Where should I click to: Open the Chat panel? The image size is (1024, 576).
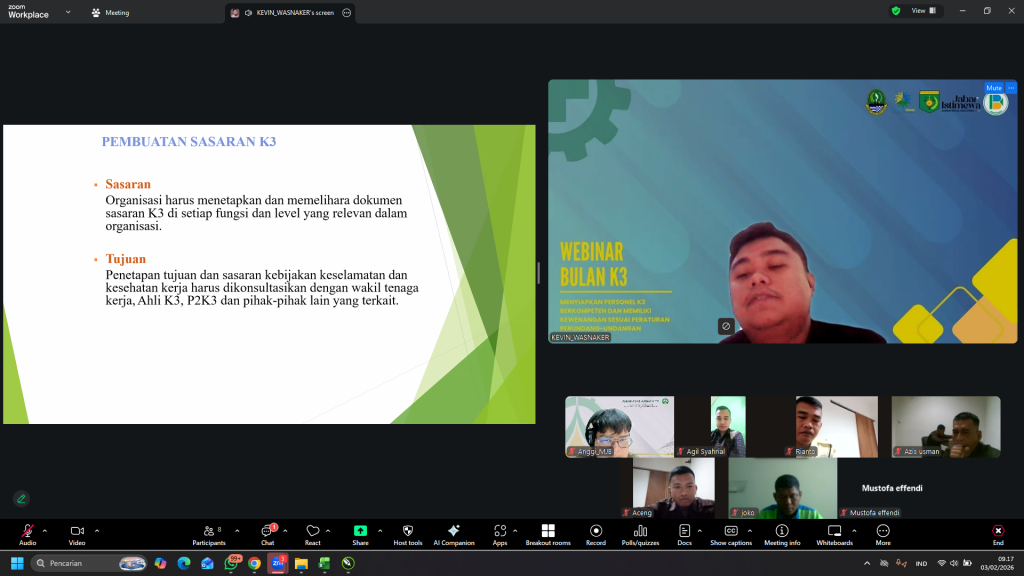pos(267,533)
